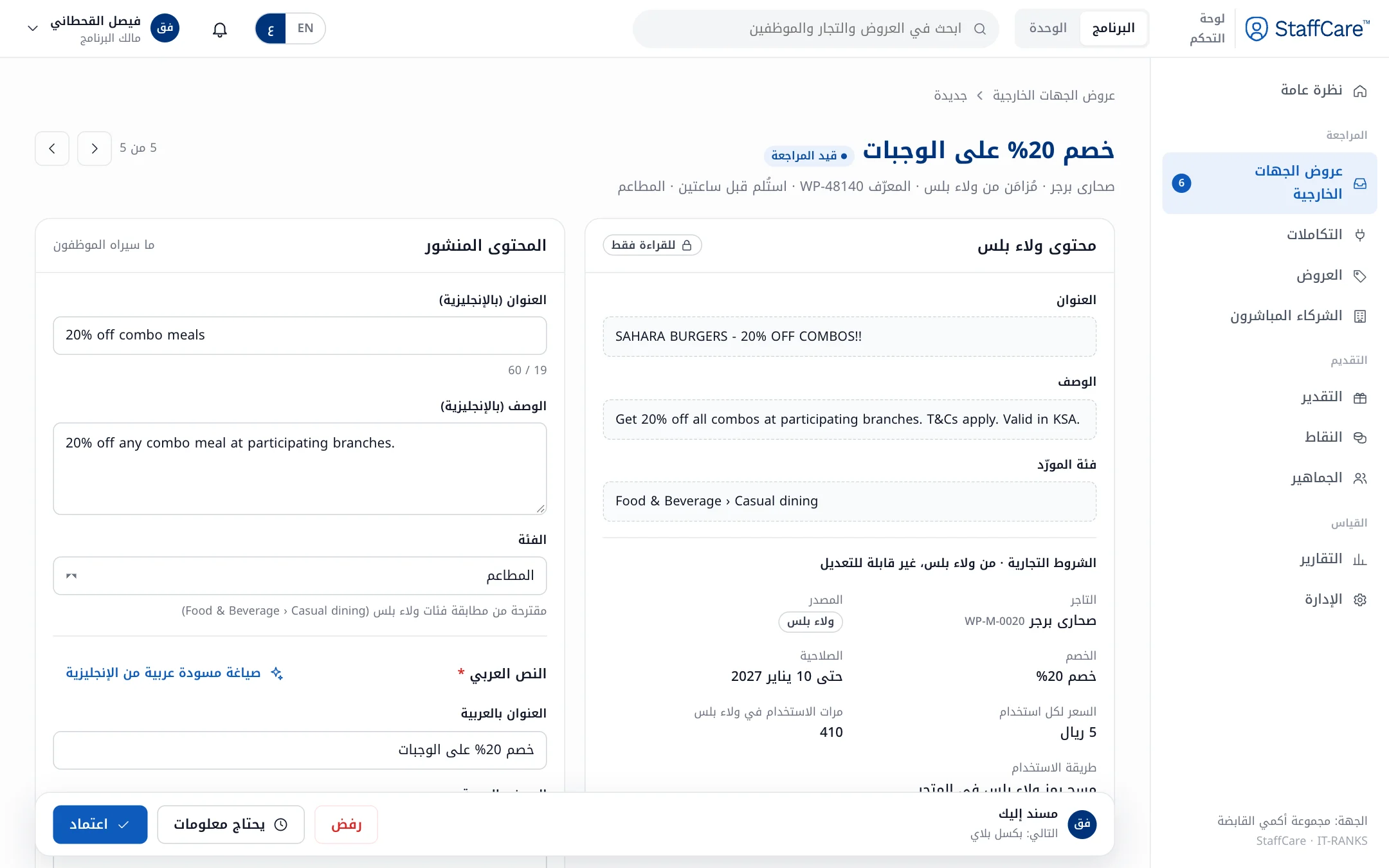Focus the search offers field
This screenshot has width=1389, height=868.
tap(815, 29)
